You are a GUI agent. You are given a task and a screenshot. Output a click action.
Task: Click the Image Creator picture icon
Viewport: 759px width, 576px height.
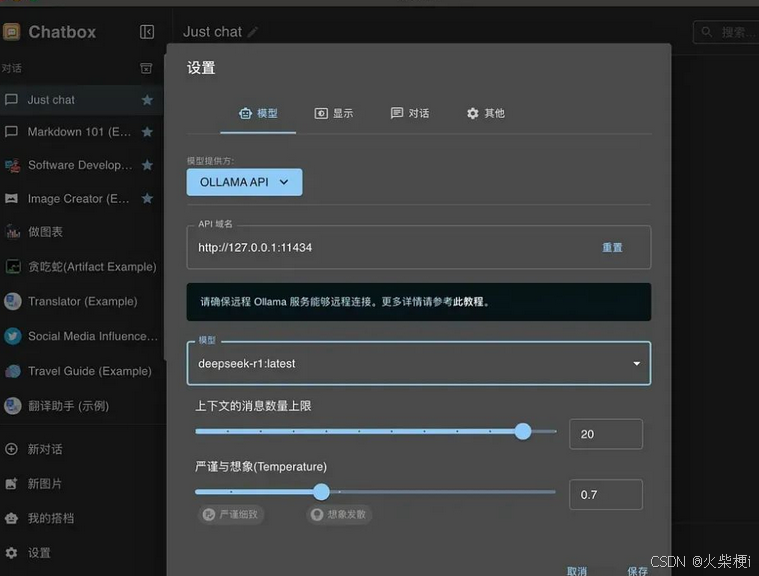[11, 198]
